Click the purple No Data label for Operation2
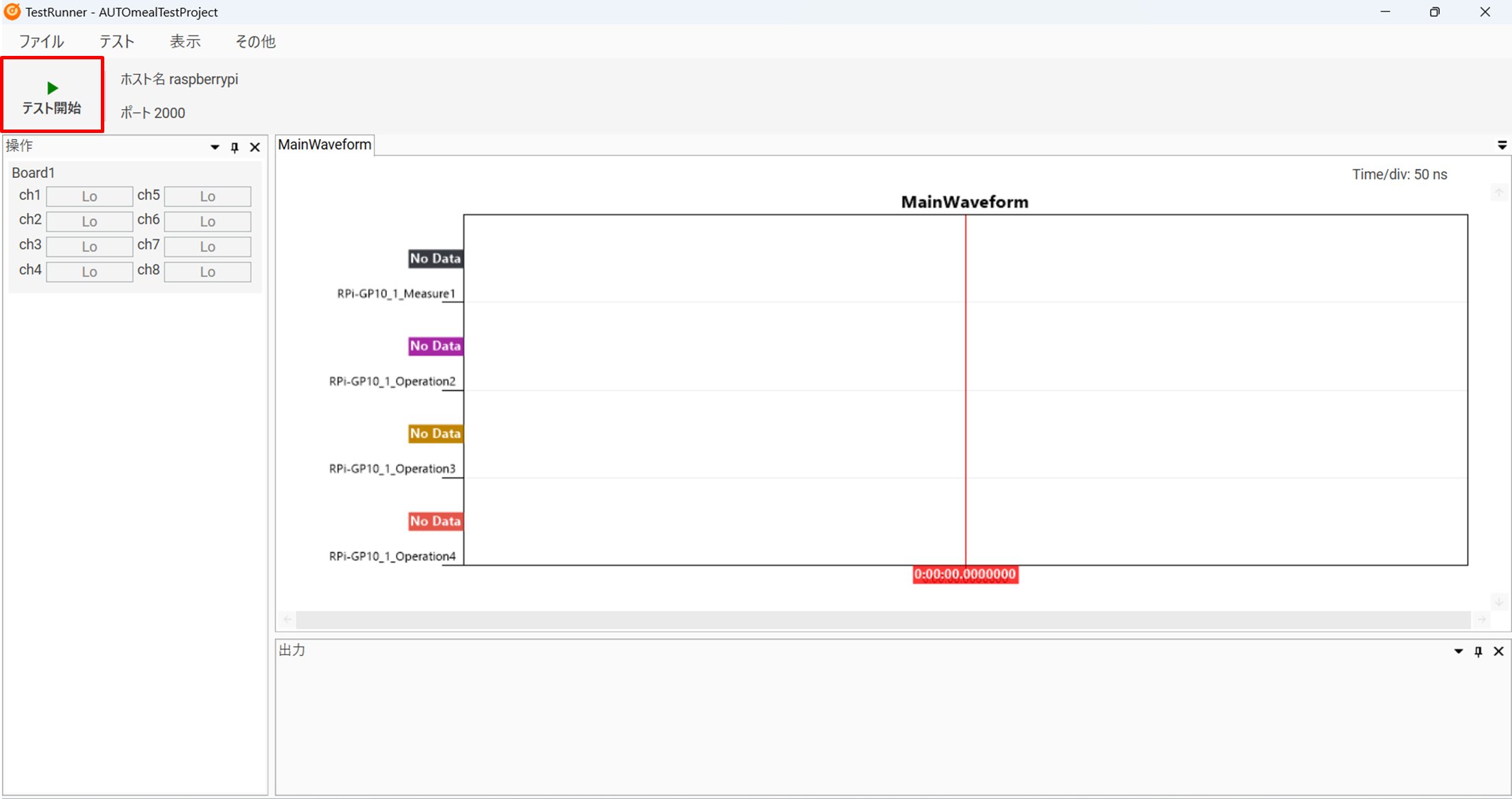 pos(435,346)
